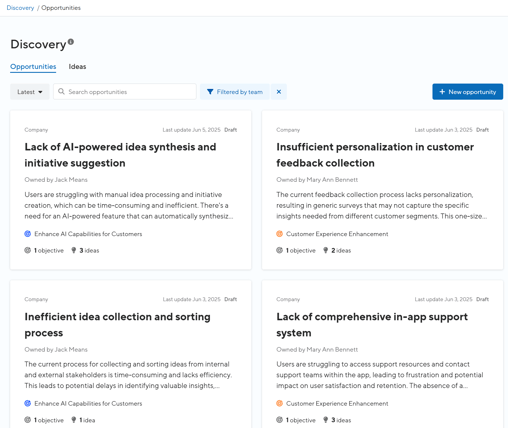This screenshot has height=428, width=508.
Task: Click lightbulb icon next to 3 ideas in first card
Action: coord(74,250)
